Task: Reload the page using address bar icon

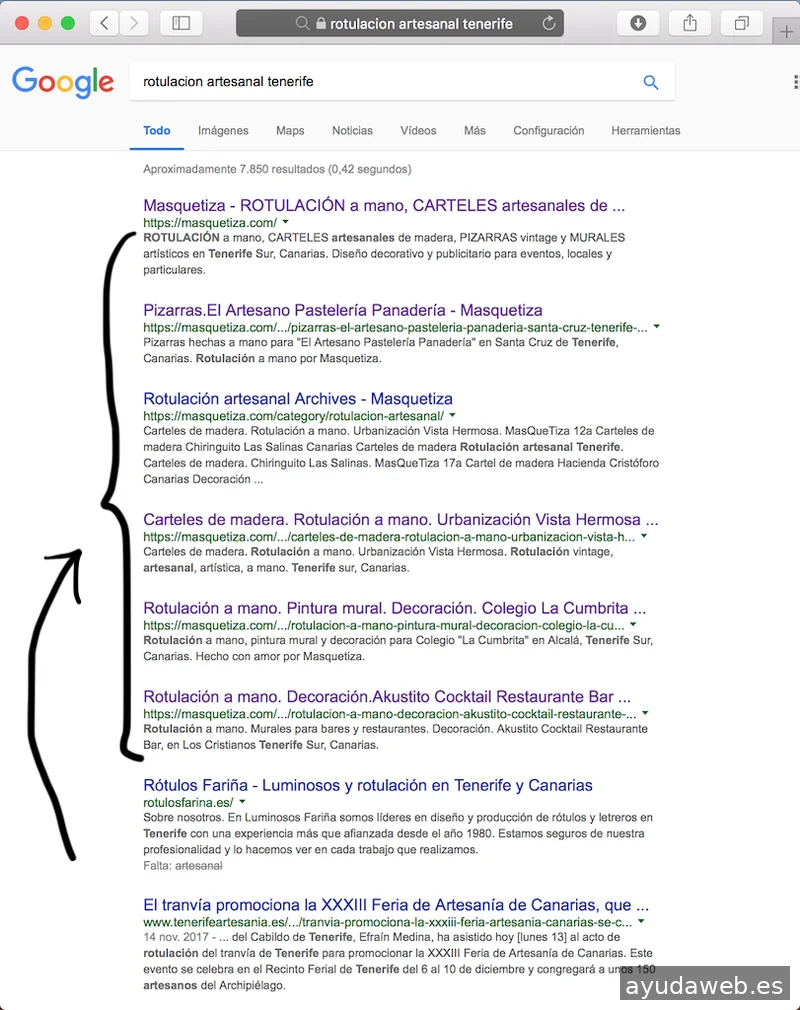Action: tap(548, 23)
